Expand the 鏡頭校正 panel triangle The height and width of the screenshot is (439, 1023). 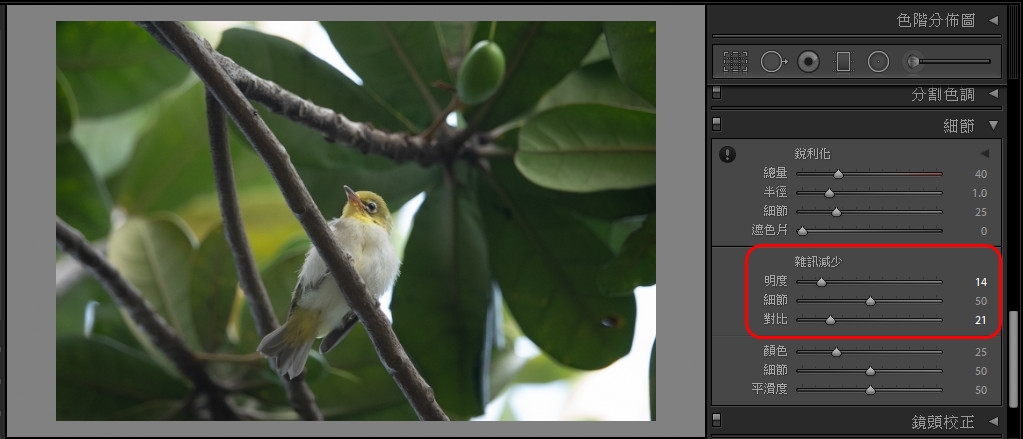point(993,421)
